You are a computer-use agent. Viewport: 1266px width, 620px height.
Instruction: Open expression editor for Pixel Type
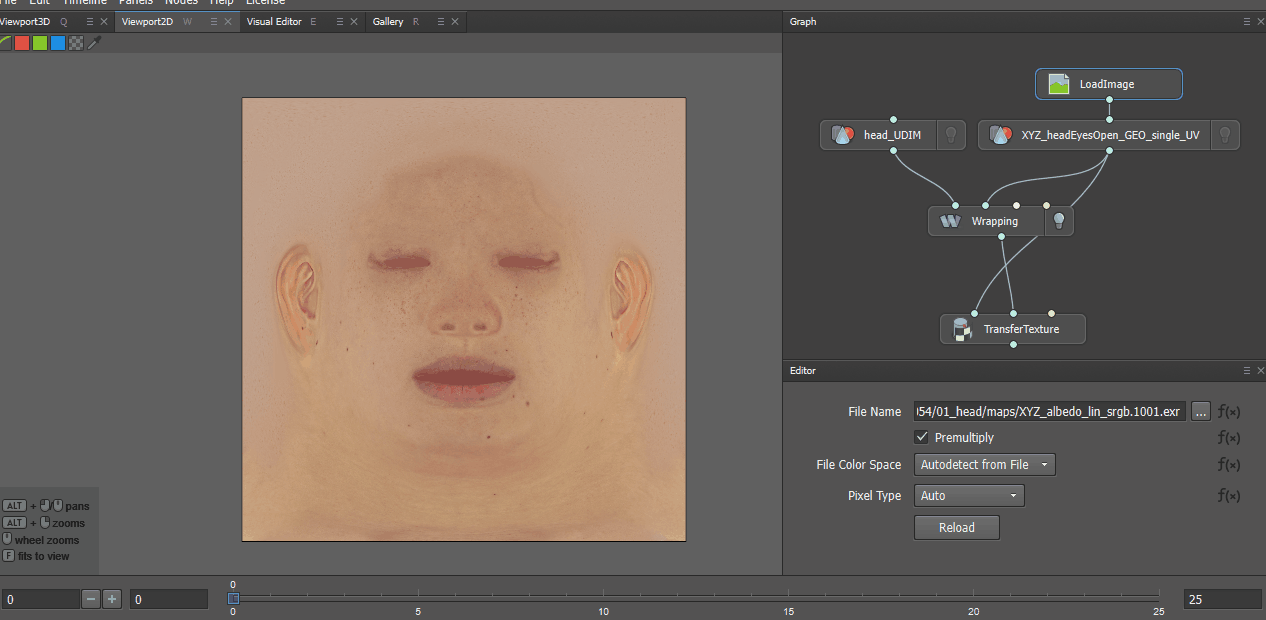[x=1227, y=496]
